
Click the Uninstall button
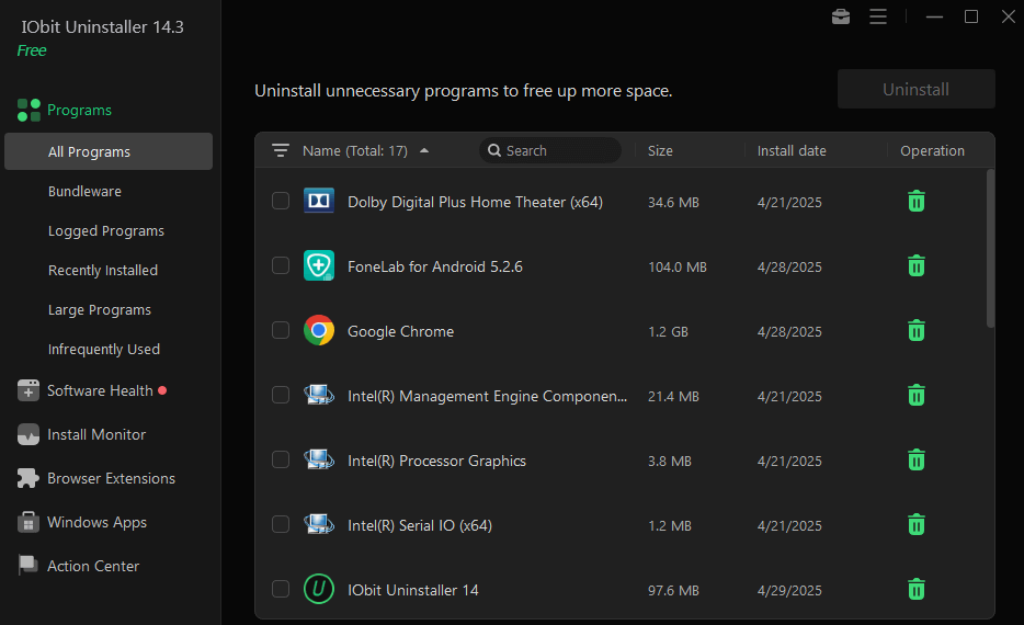click(x=916, y=89)
